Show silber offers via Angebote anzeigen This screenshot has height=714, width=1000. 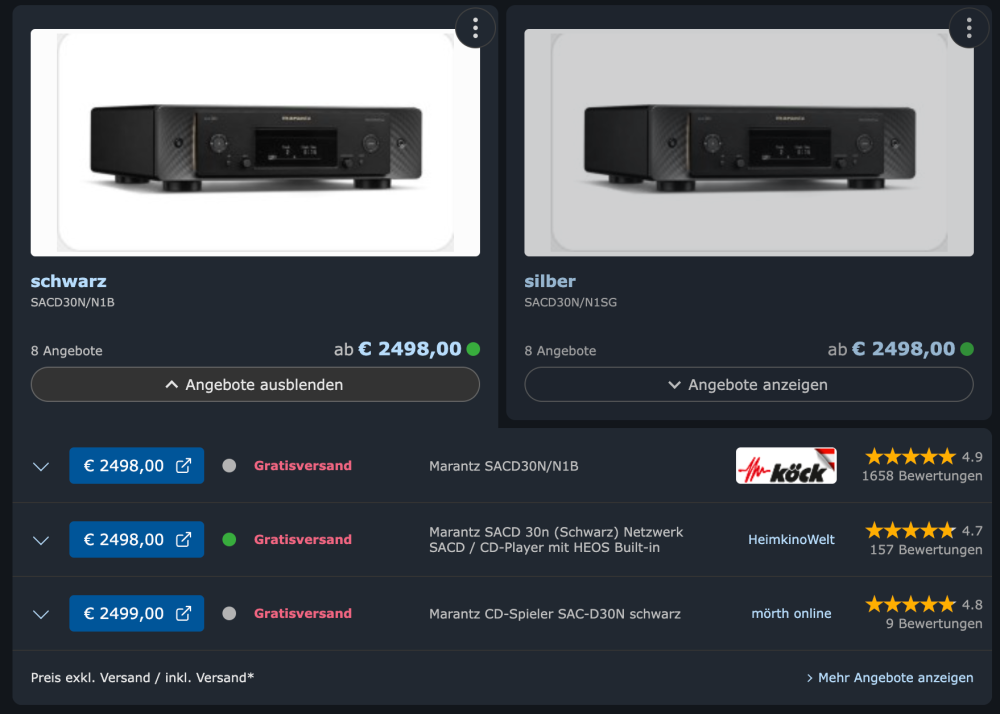click(x=748, y=385)
